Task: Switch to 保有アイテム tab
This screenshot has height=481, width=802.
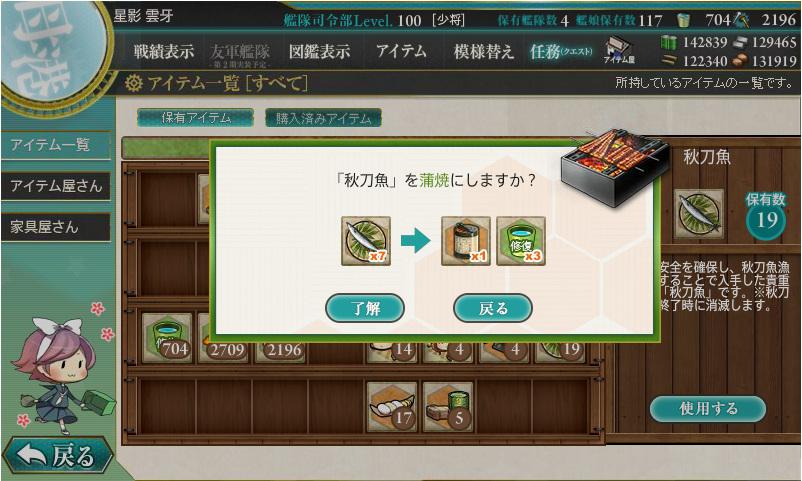Action: (x=195, y=118)
